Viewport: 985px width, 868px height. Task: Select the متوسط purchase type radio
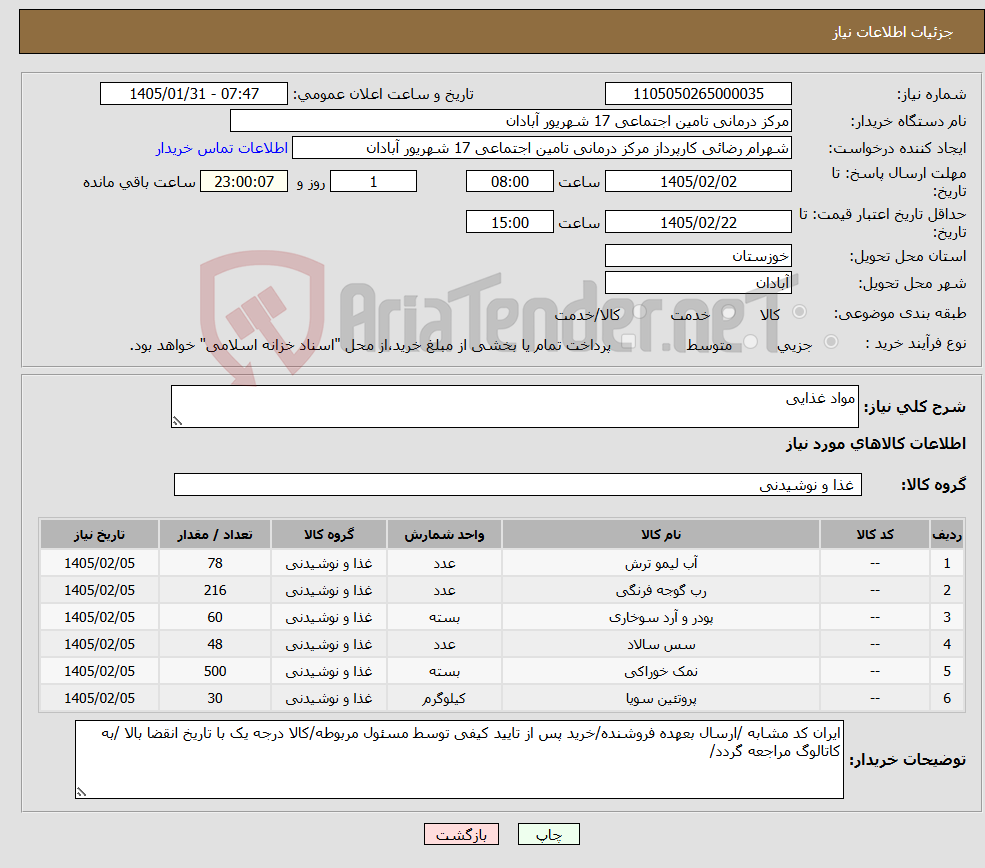[x=751, y=342]
